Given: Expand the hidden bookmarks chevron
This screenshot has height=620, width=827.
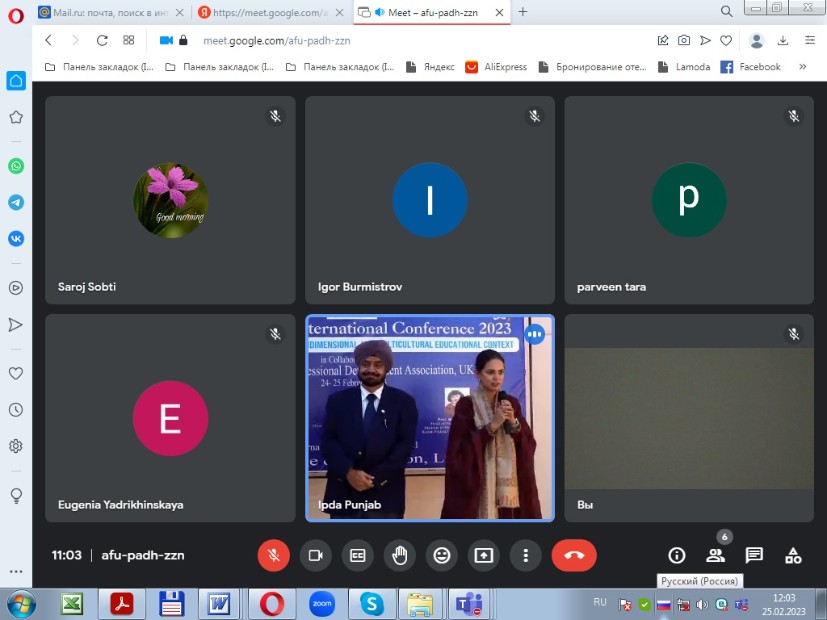Looking at the screenshot, I should 803,67.
